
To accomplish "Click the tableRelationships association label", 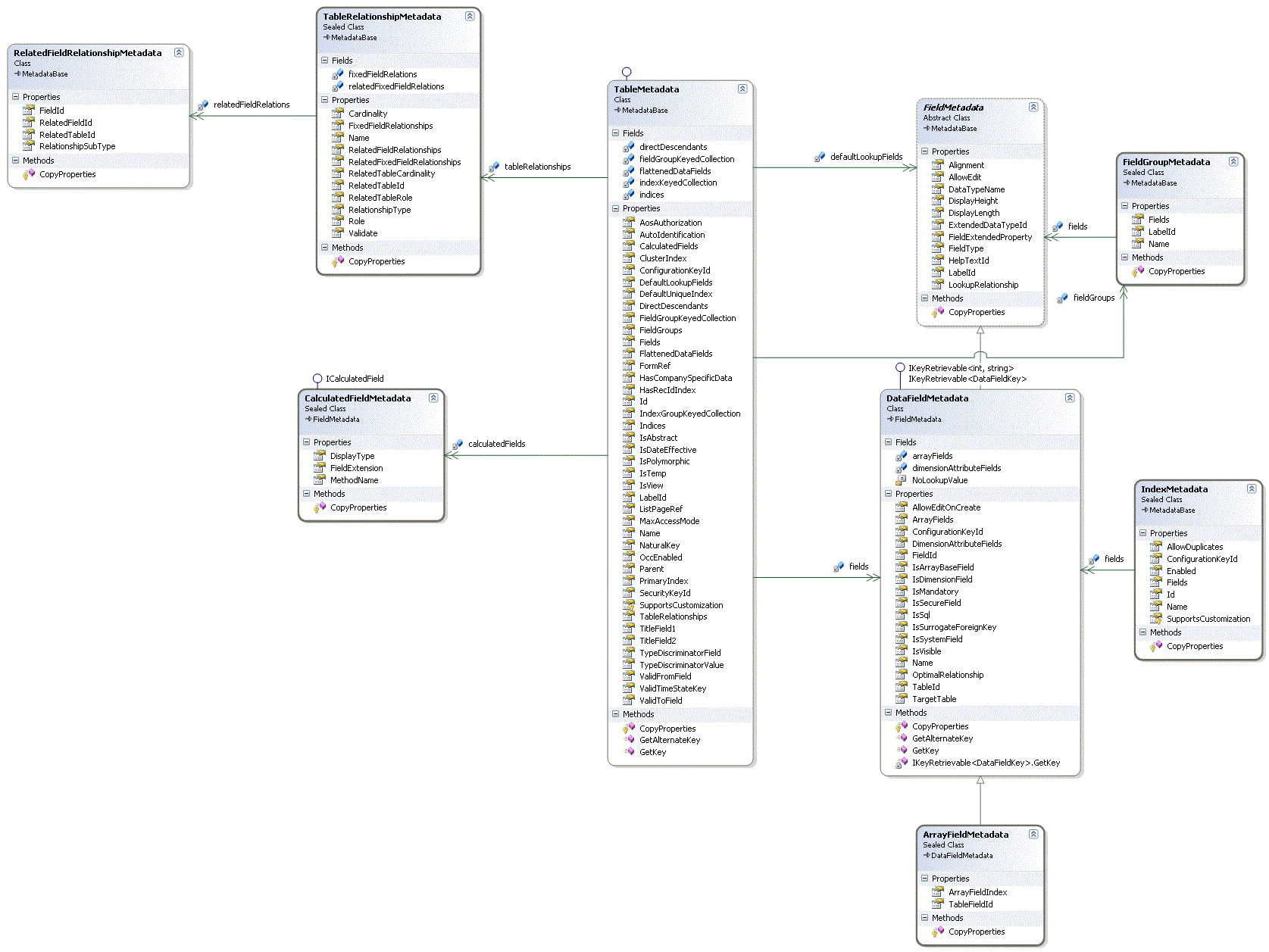I will (x=538, y=167).
